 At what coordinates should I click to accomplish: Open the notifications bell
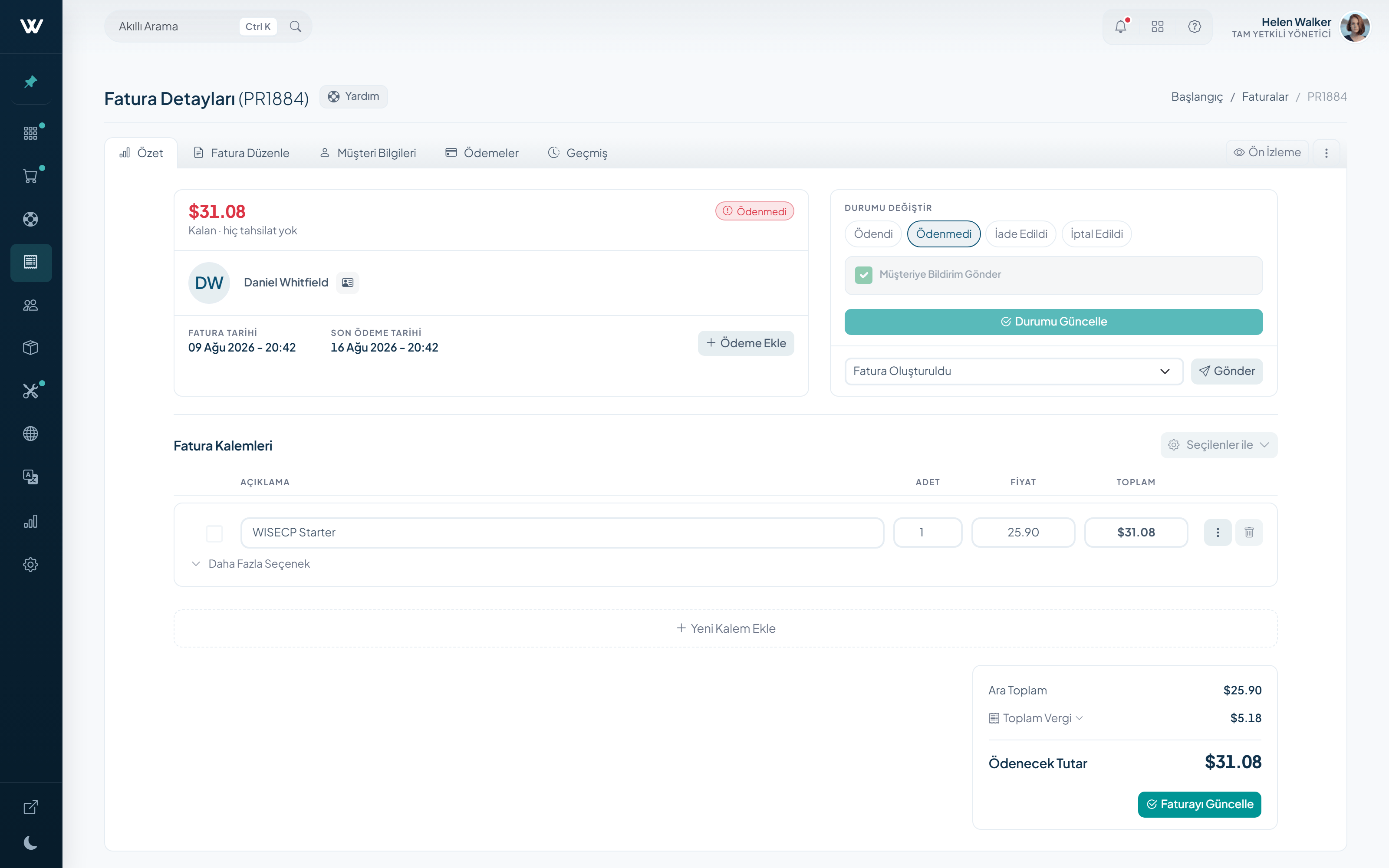(x=1121, y=26)
